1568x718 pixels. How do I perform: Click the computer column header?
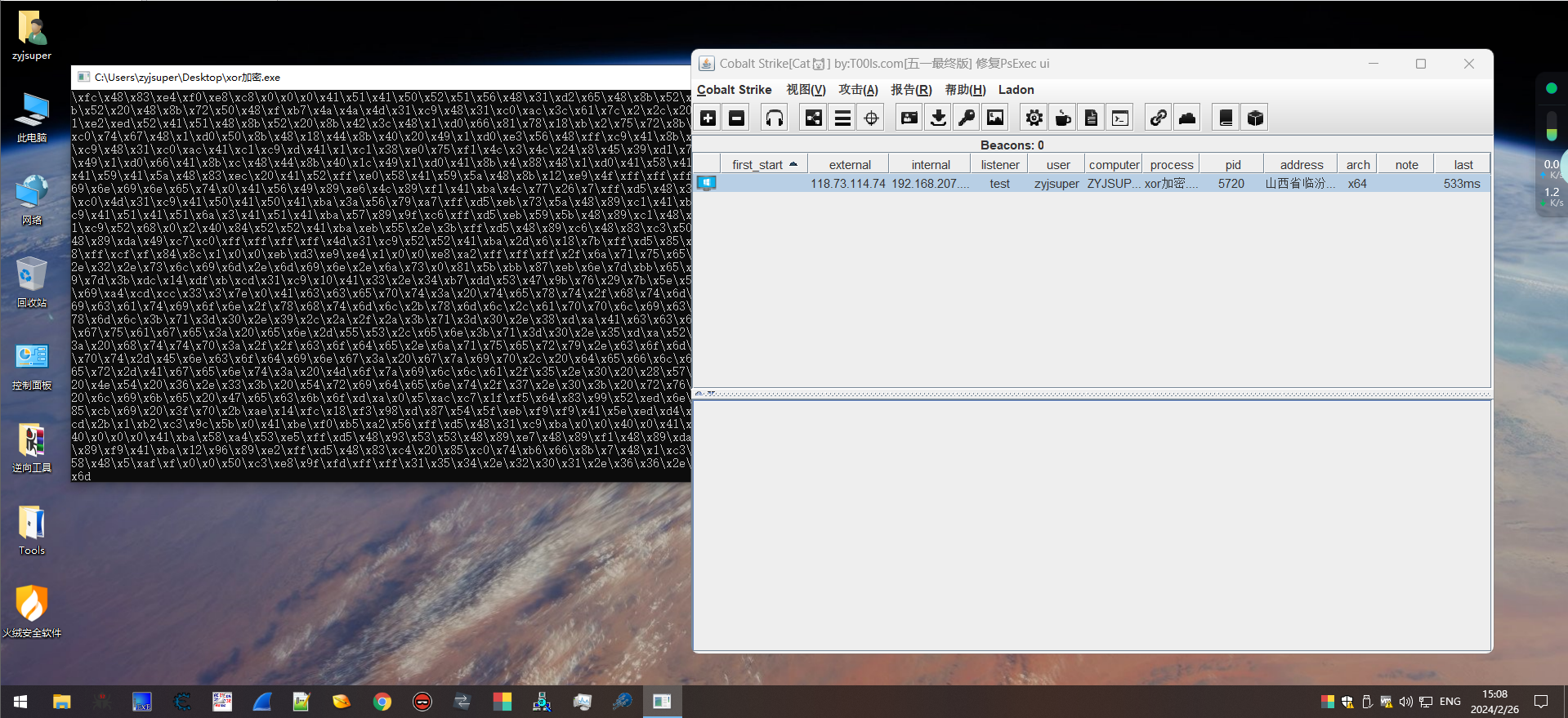1114,164
